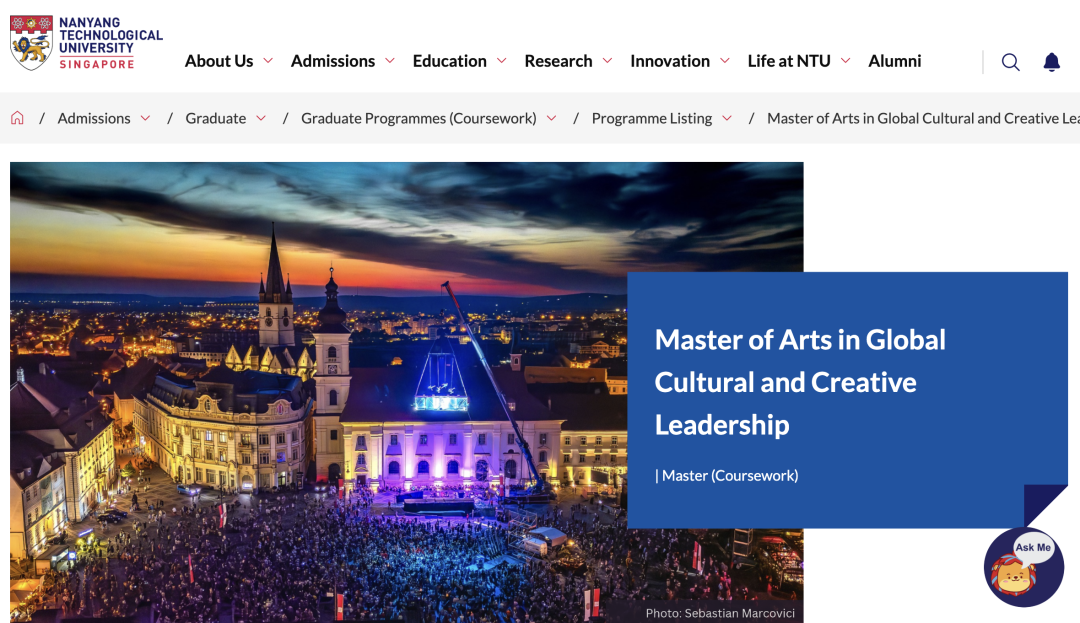
Task: Expand Graduate Programmes (Coursework) breadcrumb chevron
Action: click(x=552, y=118)
